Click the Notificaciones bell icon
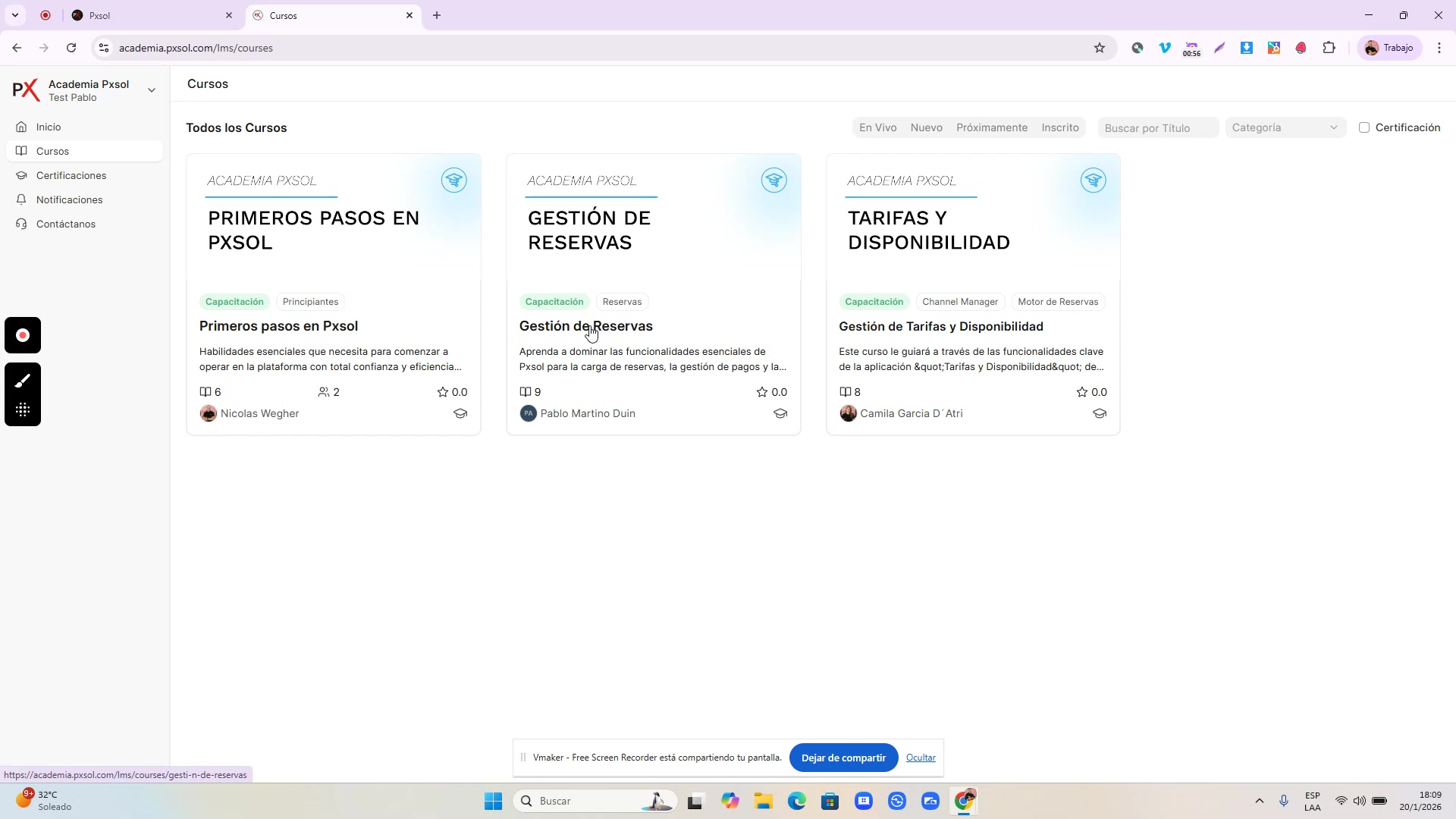This screenshot has height=819, width=1456. point(21,199)
